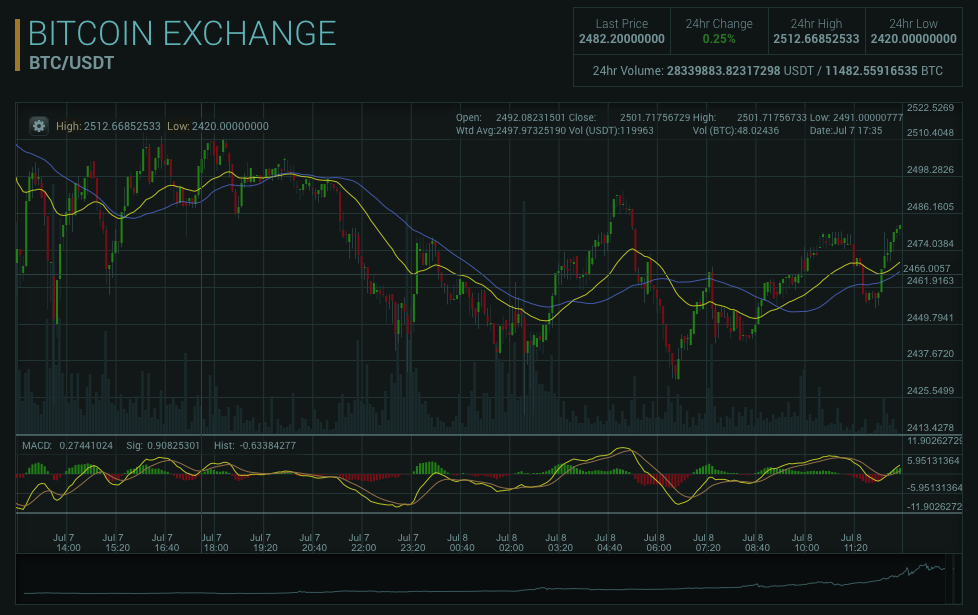Click the 2413.4278 price axis label
Image resolution: width=978 pixels, height=615 pixels.
pyautogui.click(x=930, y=428)
